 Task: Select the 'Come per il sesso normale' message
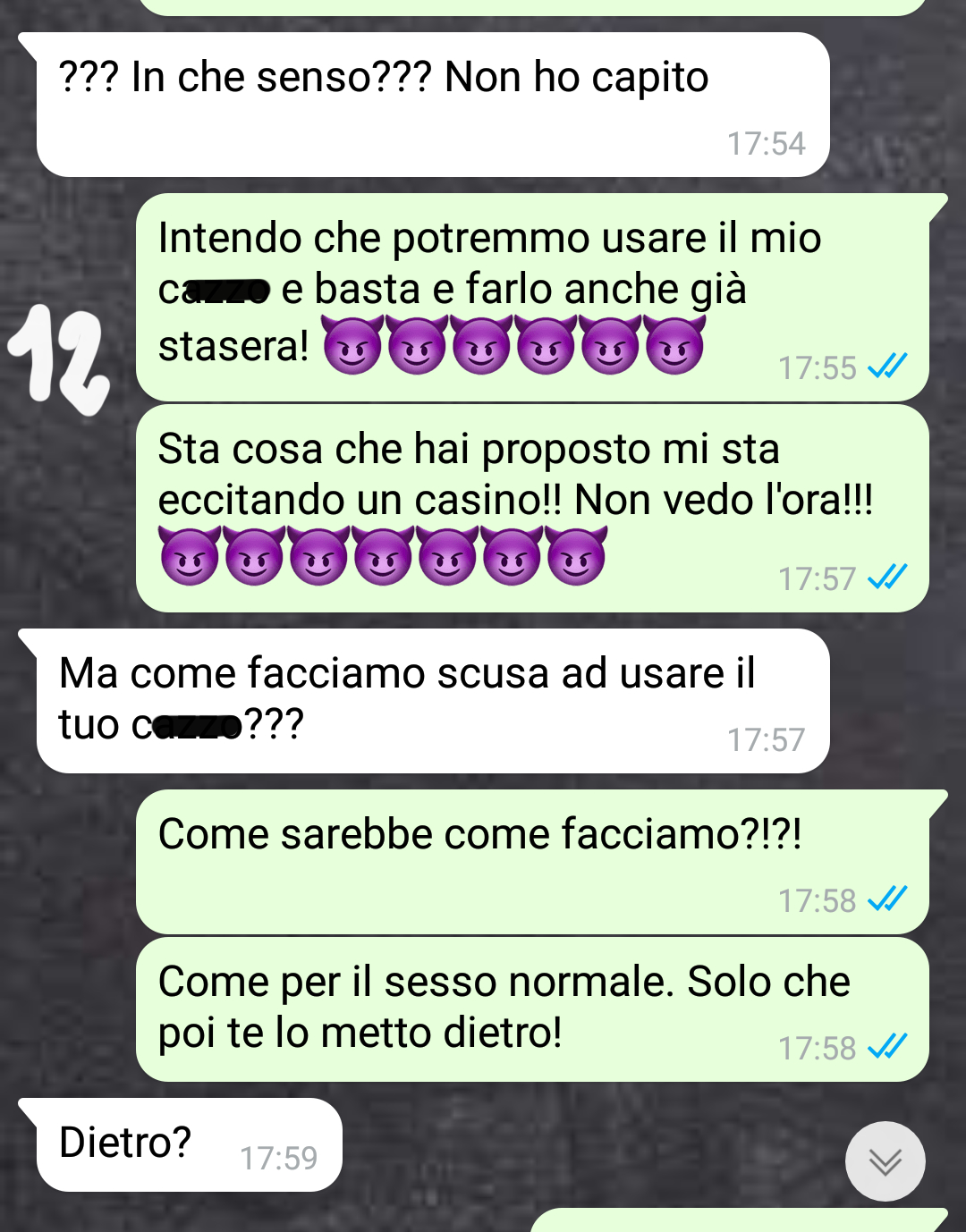[532, 1009]
